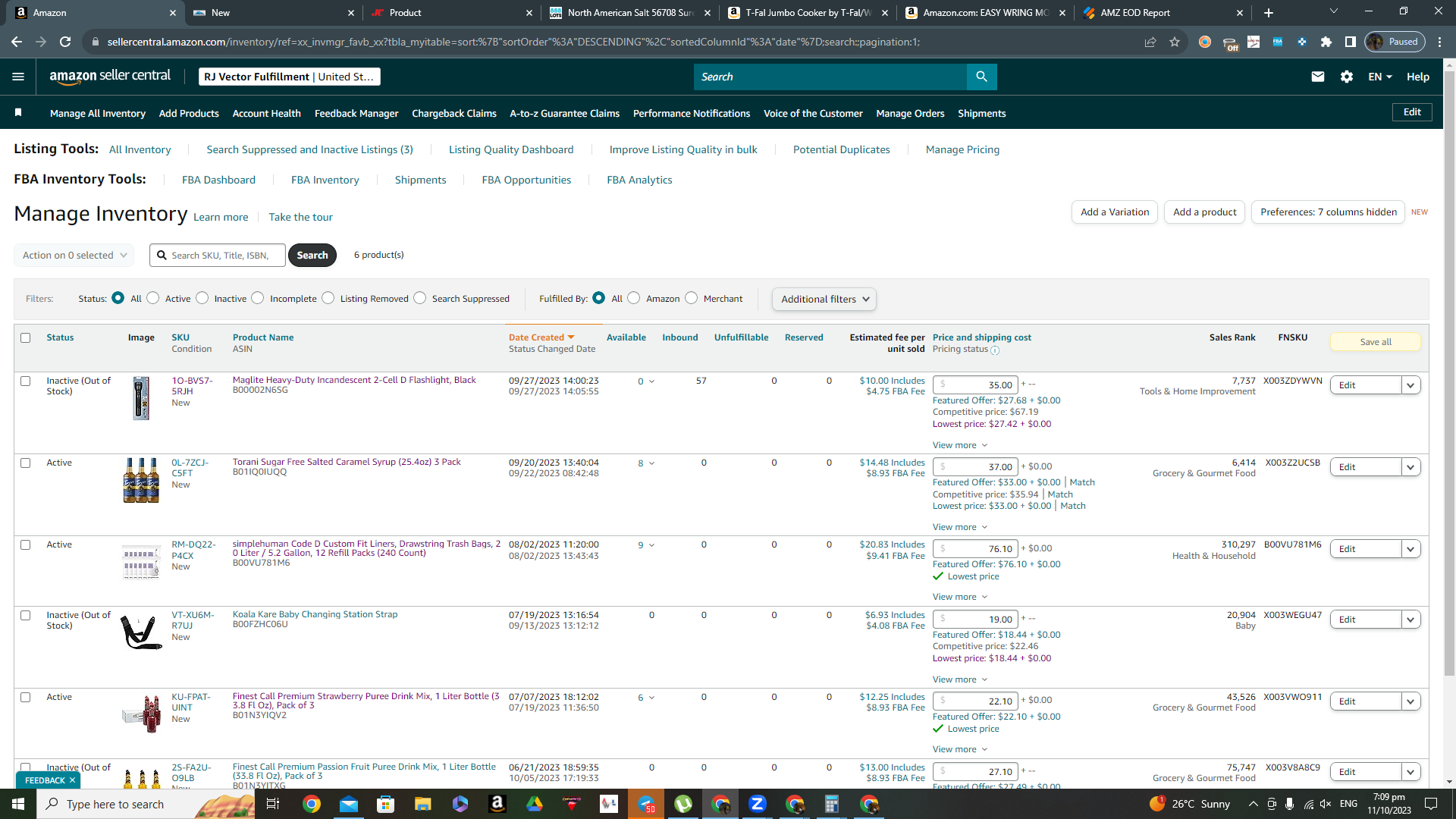The height and width of the screenshot is (819, 1456).
Task: Select the Koala Kare Strap row checkbox
Action: pyautogui.click(x=26, y=615)
